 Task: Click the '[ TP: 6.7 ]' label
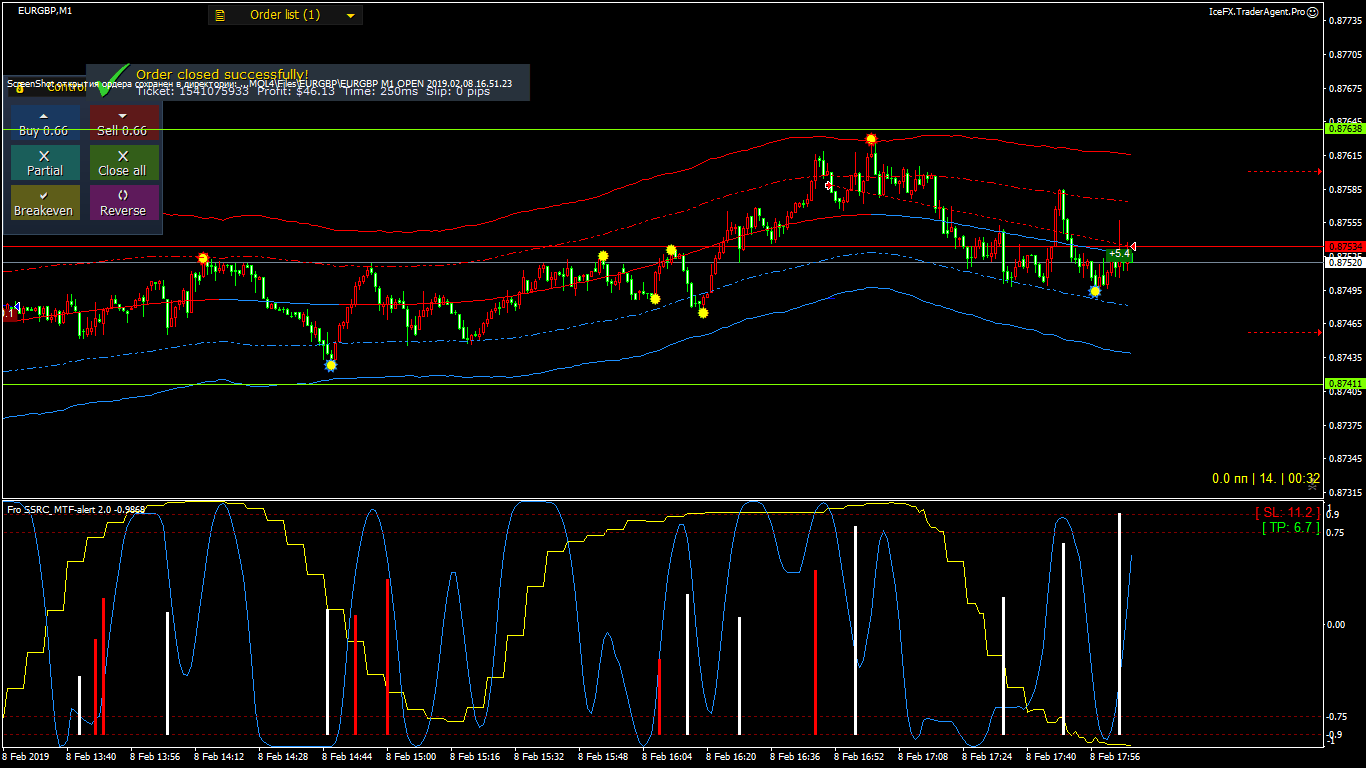[1291, 527]
